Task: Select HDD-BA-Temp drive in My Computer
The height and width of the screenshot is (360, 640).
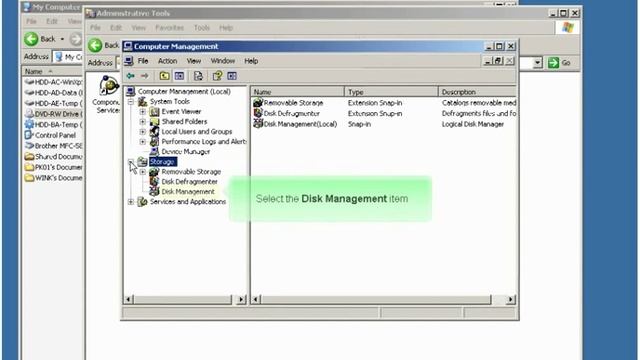Action: point(54,124)
